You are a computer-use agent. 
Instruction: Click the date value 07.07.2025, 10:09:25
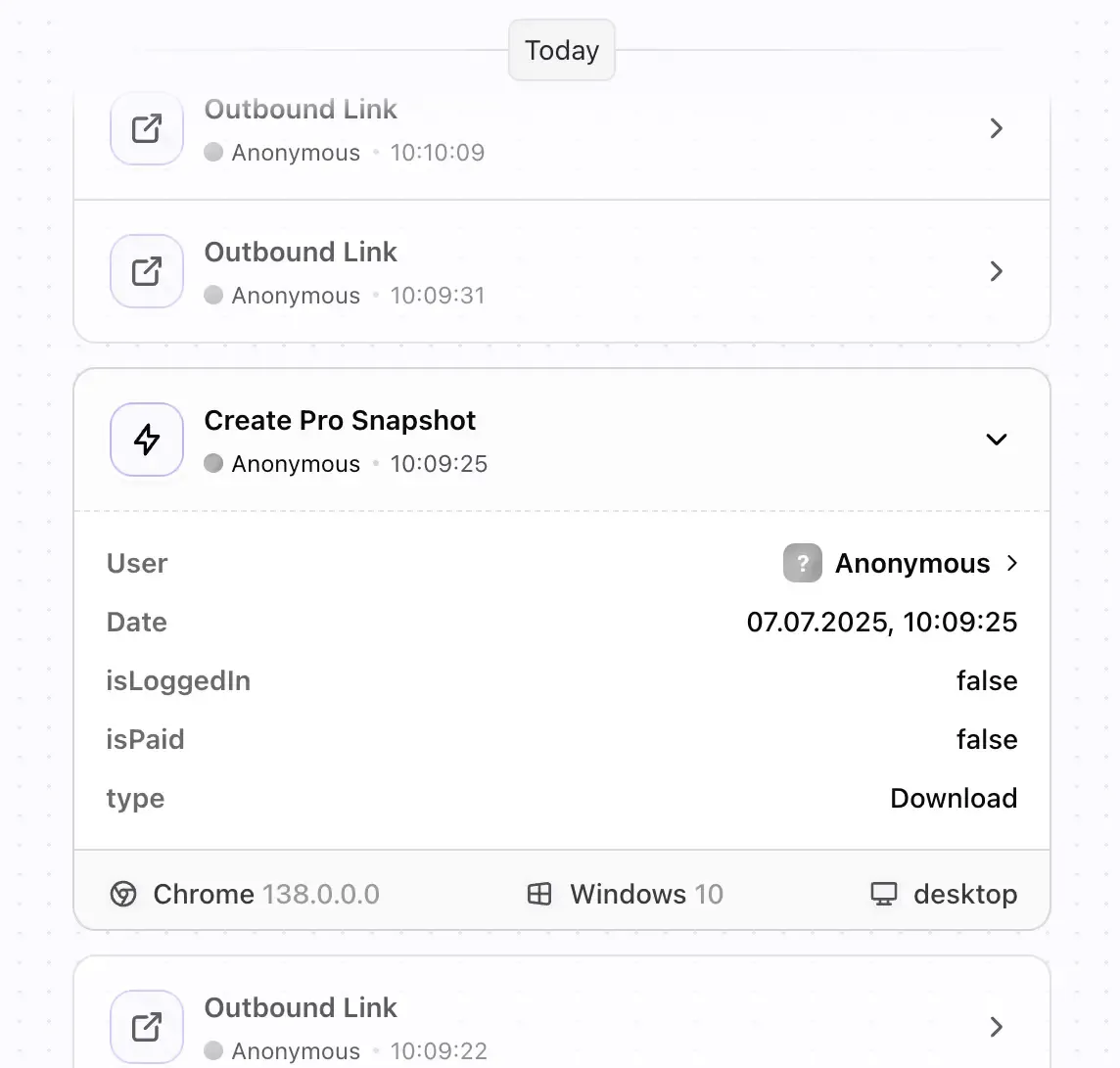click(x=881, y=622)
